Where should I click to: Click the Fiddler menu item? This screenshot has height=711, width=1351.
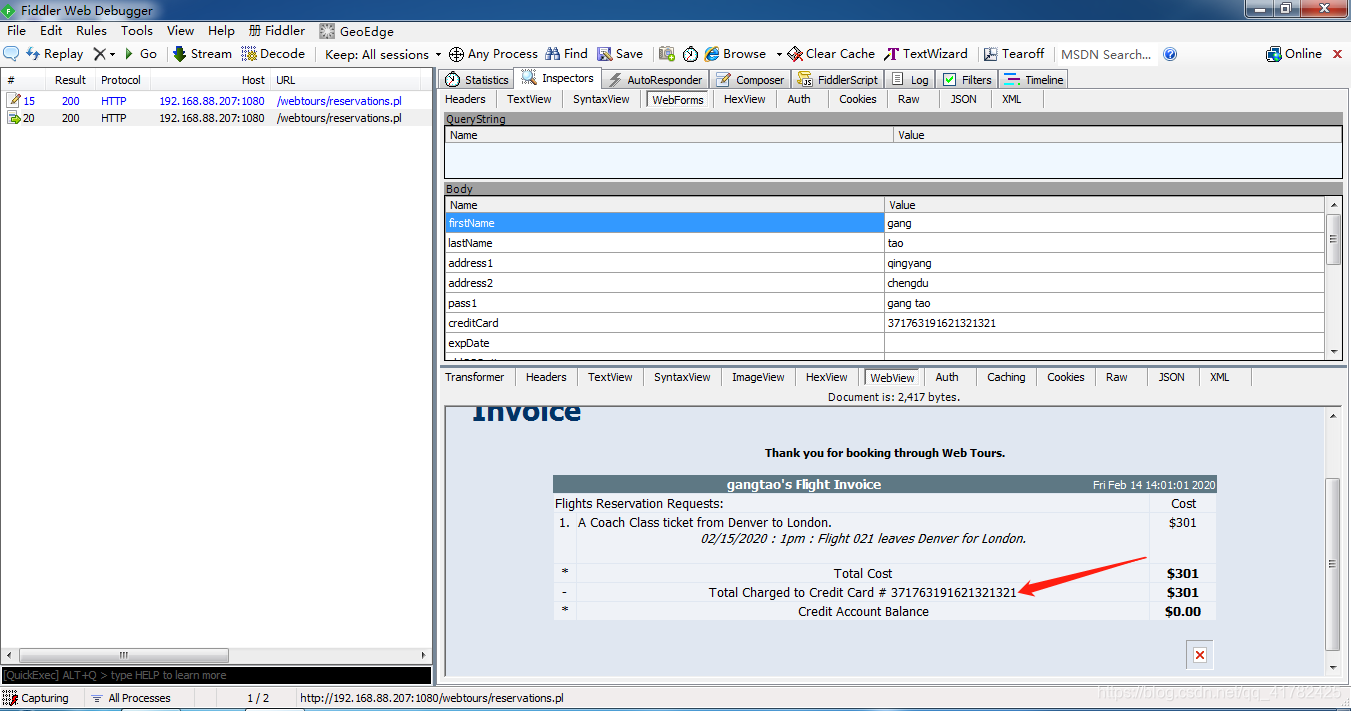(277, 31)
